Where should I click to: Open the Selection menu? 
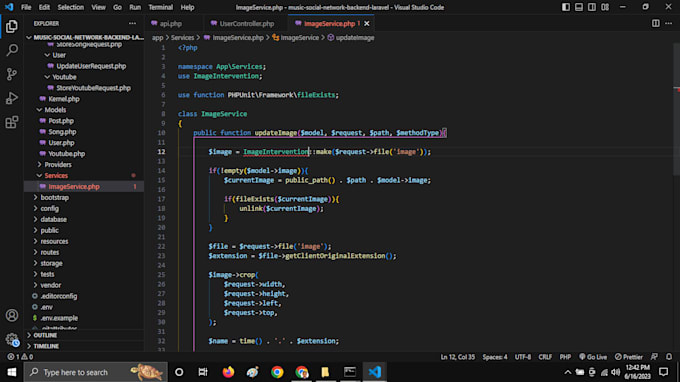click(x=71, y=7)
